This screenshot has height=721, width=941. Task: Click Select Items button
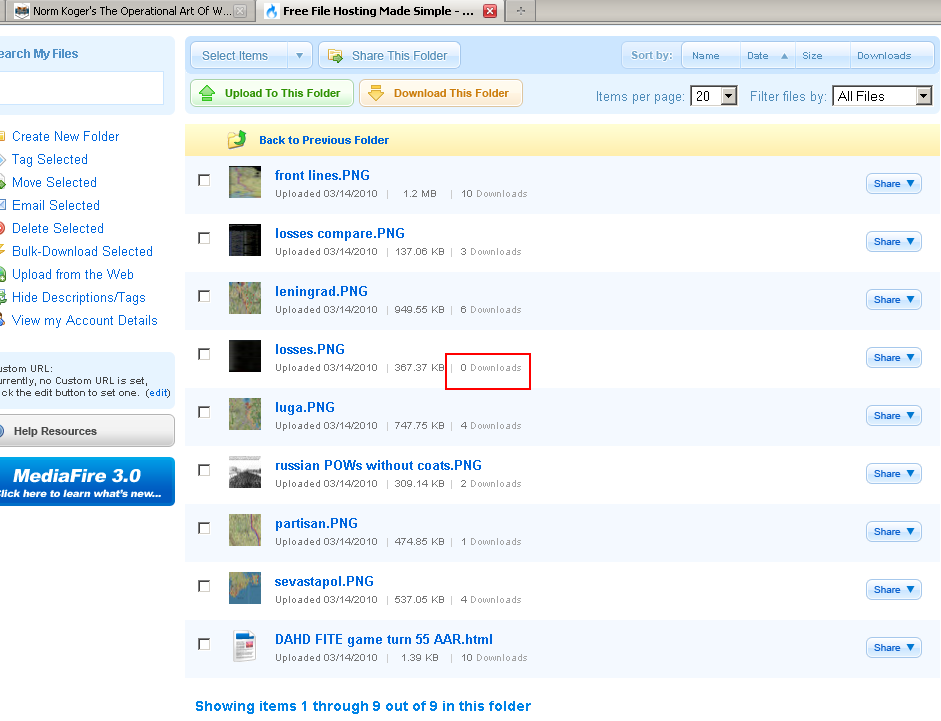pyautogui.click(x=239, y=56)
